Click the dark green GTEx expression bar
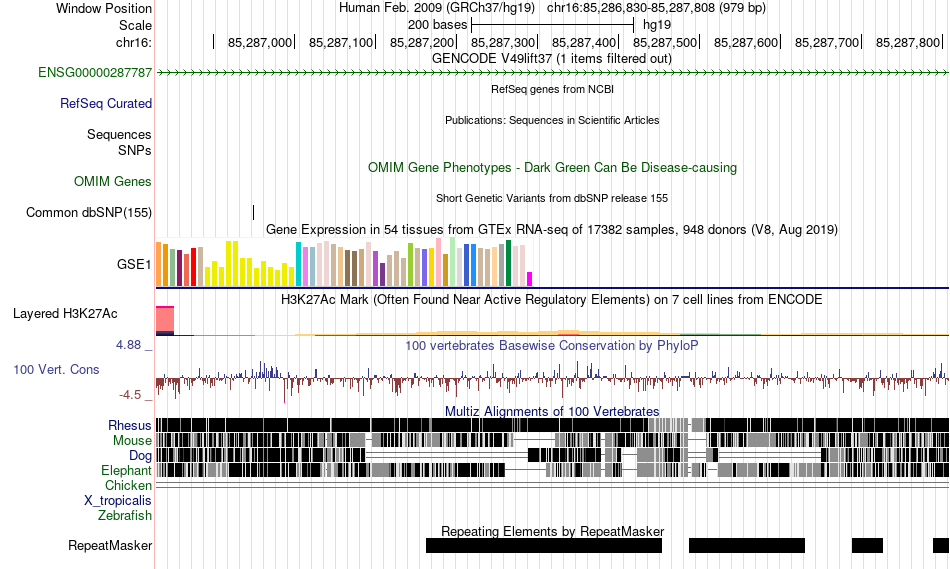950x569 pixels. pos(508,263)
